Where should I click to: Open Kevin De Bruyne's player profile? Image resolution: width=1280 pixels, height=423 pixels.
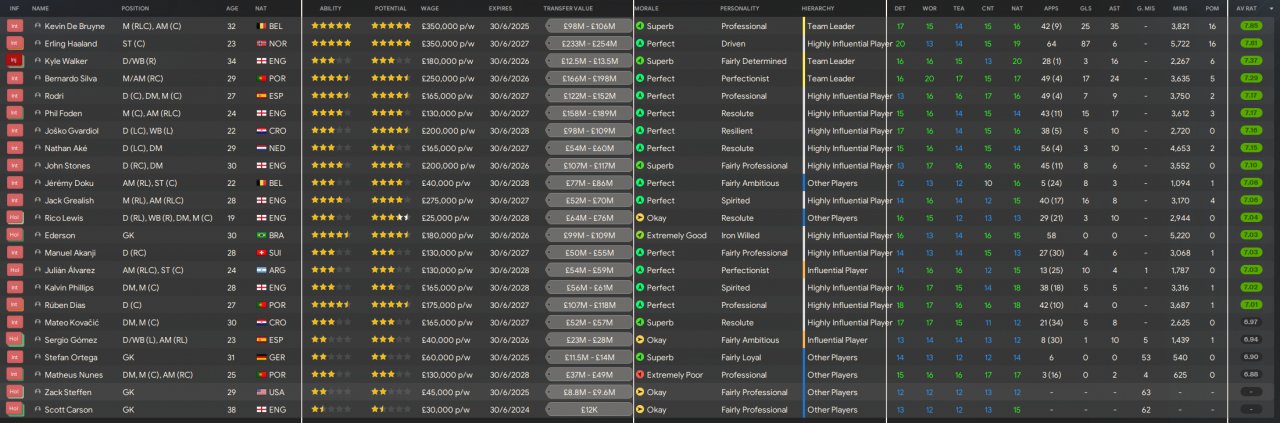click(x=75, y=25)
